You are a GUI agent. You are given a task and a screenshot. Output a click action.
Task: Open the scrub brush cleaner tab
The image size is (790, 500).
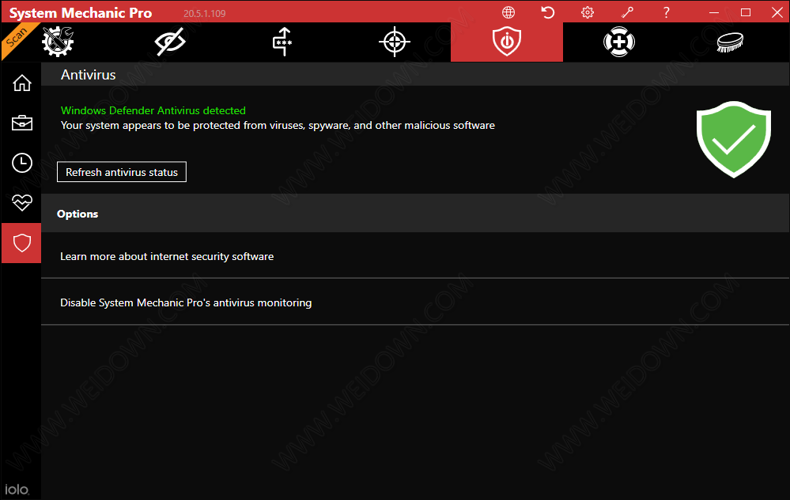click(x=731, y=42)
